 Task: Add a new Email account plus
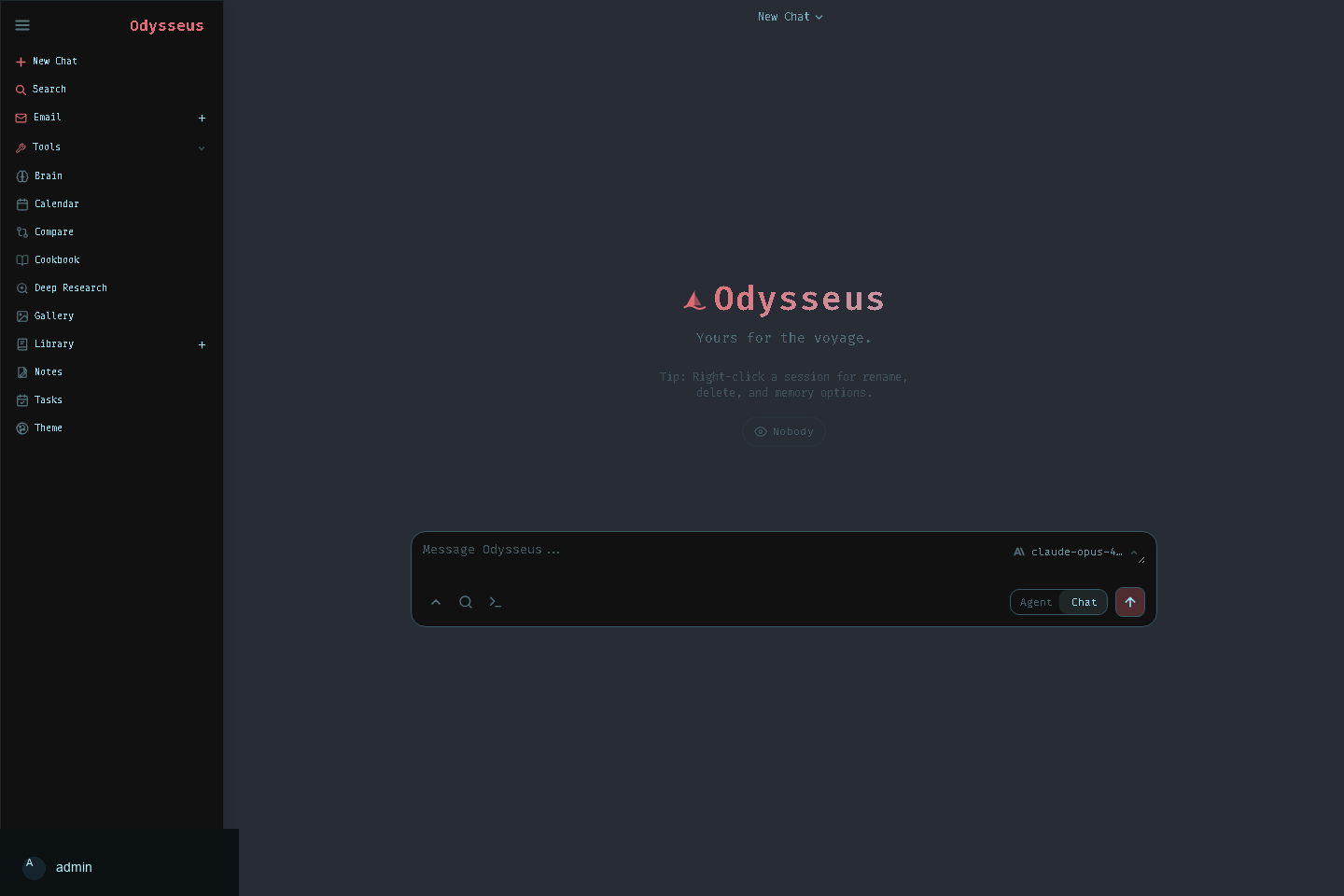tap(202, 118)
